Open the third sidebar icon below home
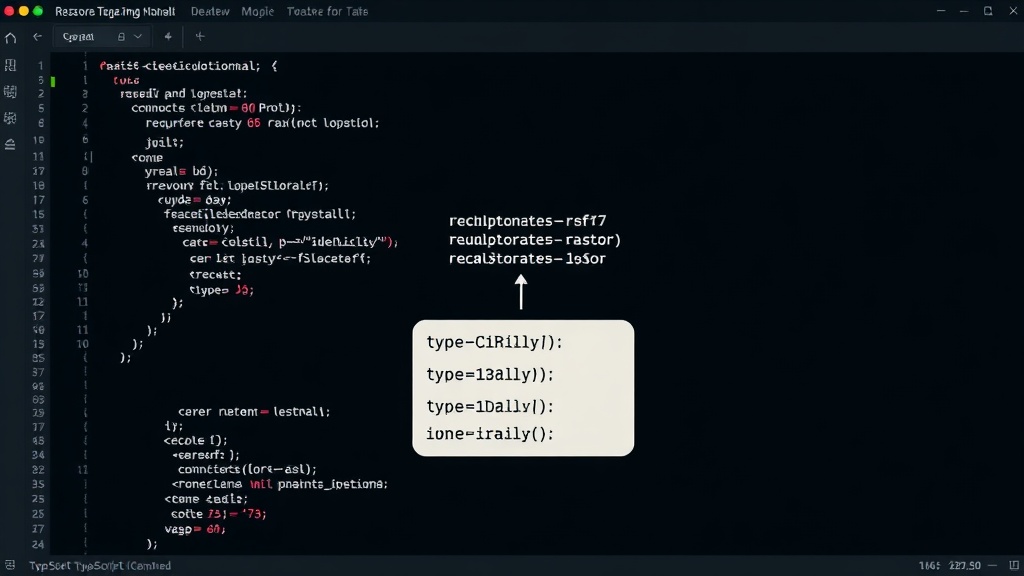The height and width of the screenshot is (576, 1024). 10,118
